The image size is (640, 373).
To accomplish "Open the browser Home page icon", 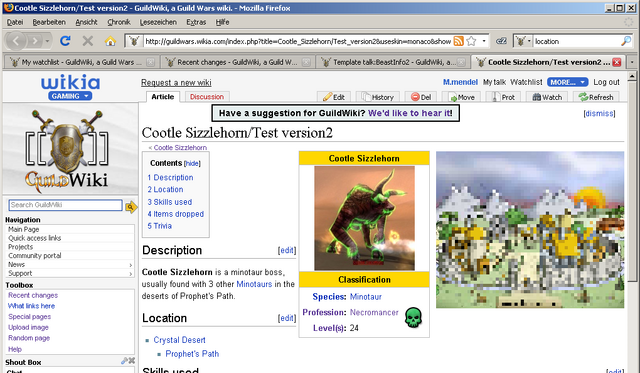I will tap(110, 41).
